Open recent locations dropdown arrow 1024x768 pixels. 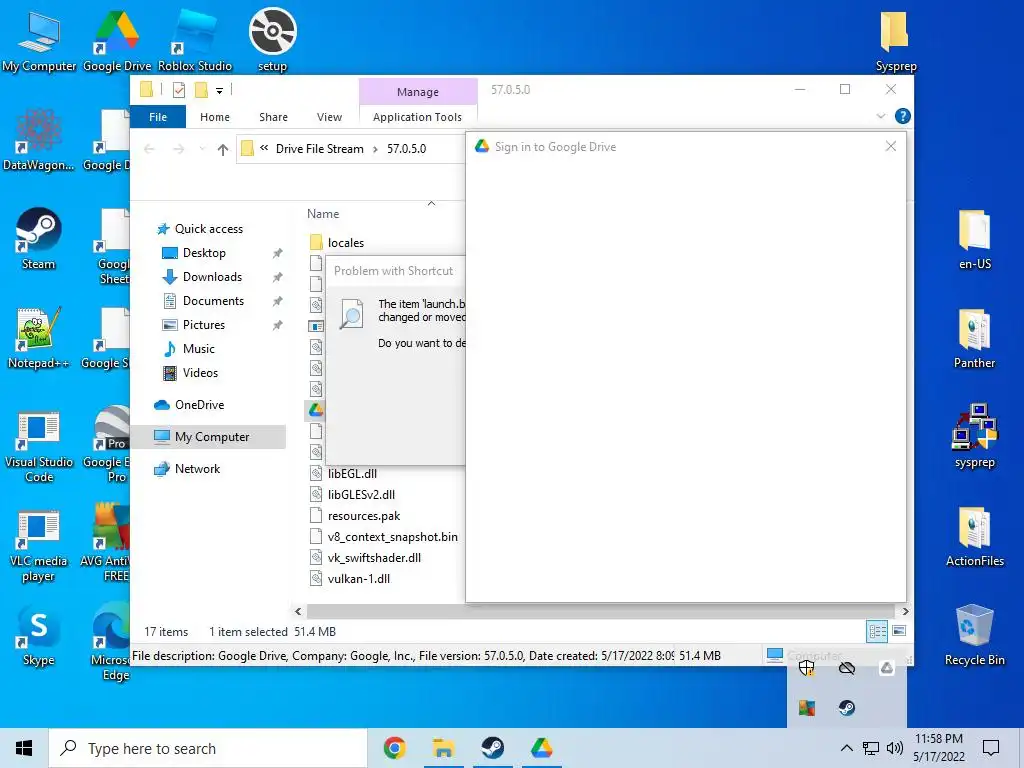tap(202, 149)
